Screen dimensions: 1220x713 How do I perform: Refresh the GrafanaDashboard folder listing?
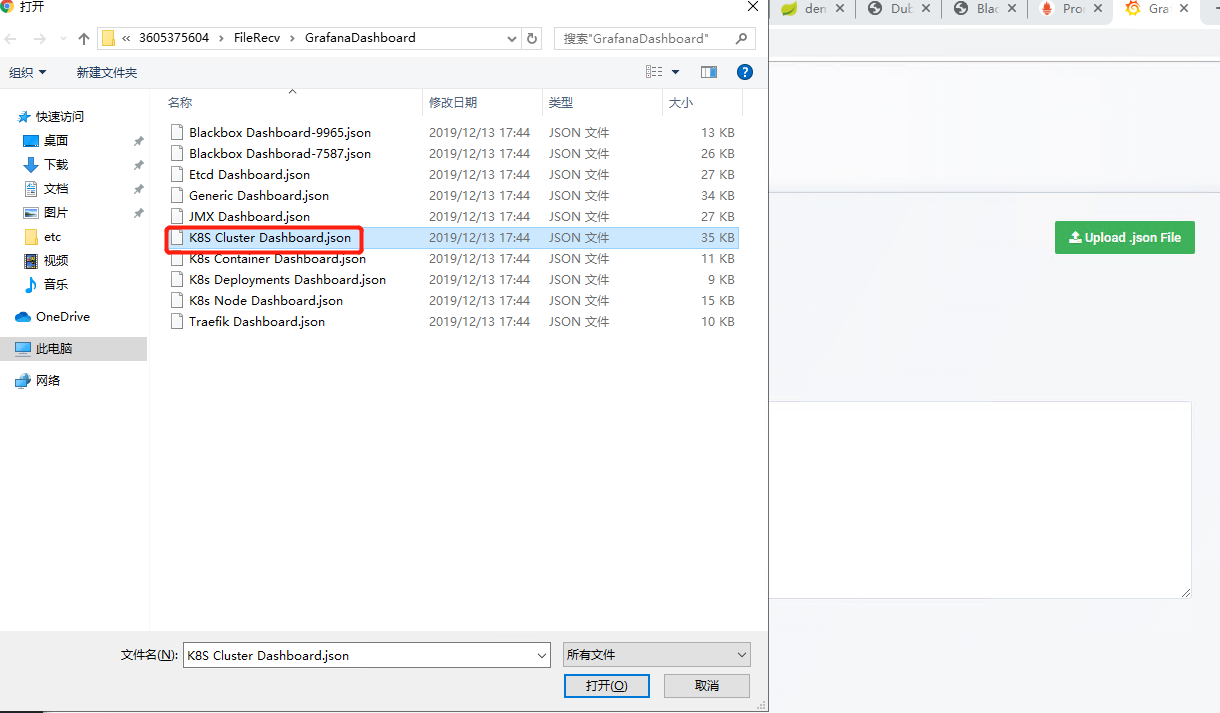(532, 38)
